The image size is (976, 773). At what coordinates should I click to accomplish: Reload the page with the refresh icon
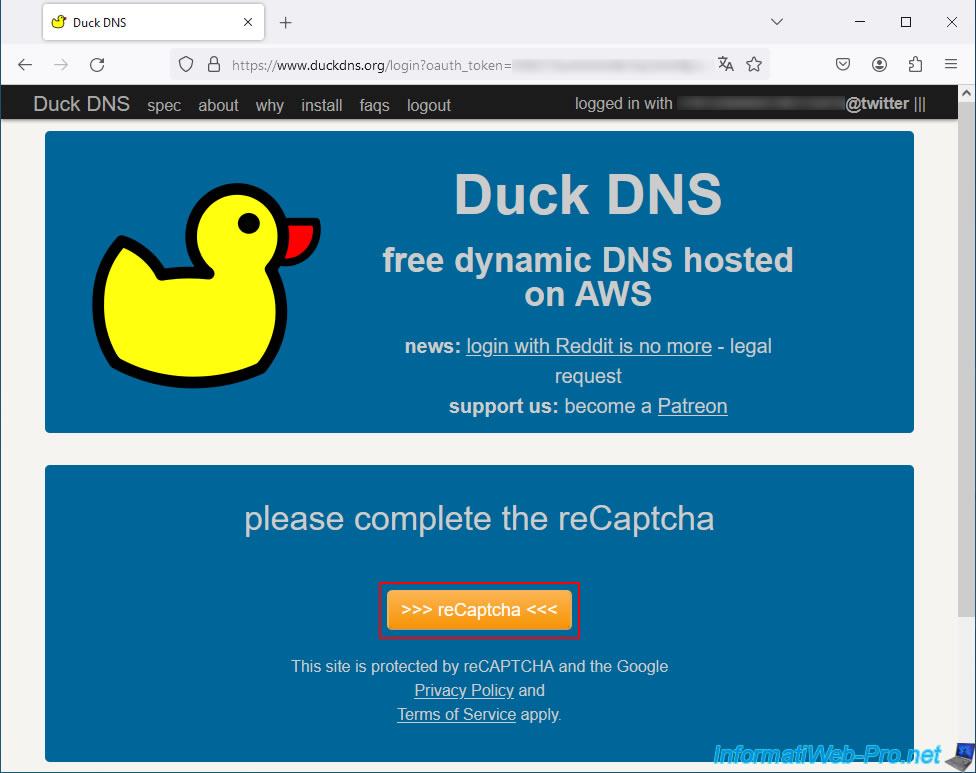point(97,64)
